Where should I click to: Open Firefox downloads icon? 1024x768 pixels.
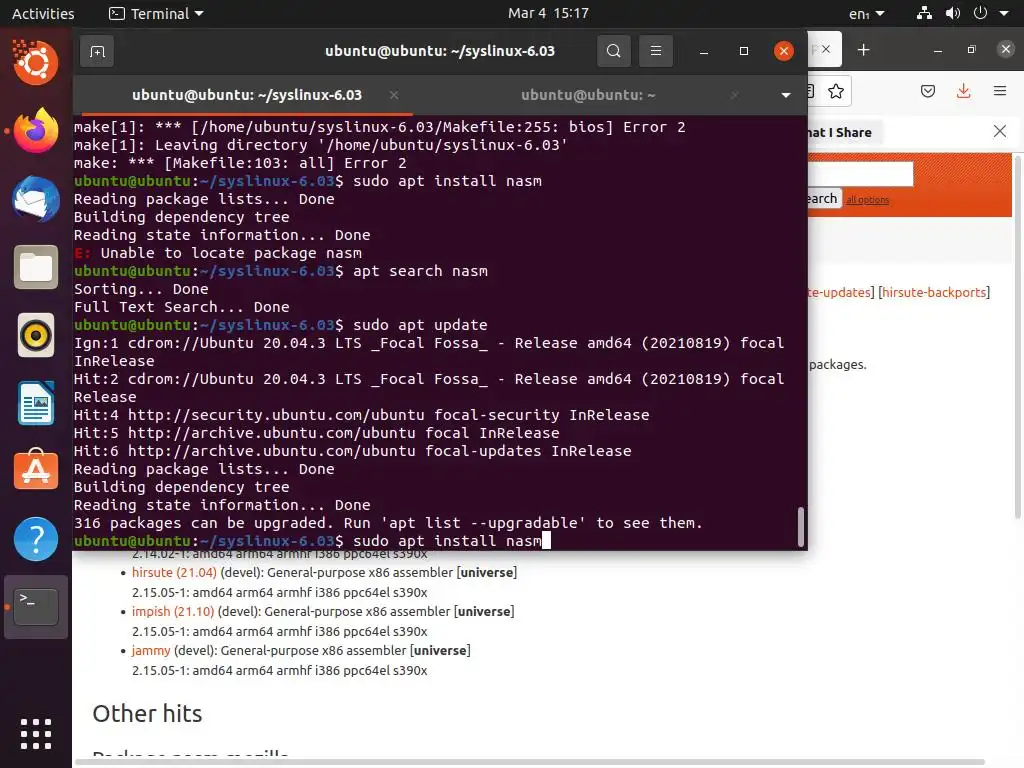click(963, 91)
